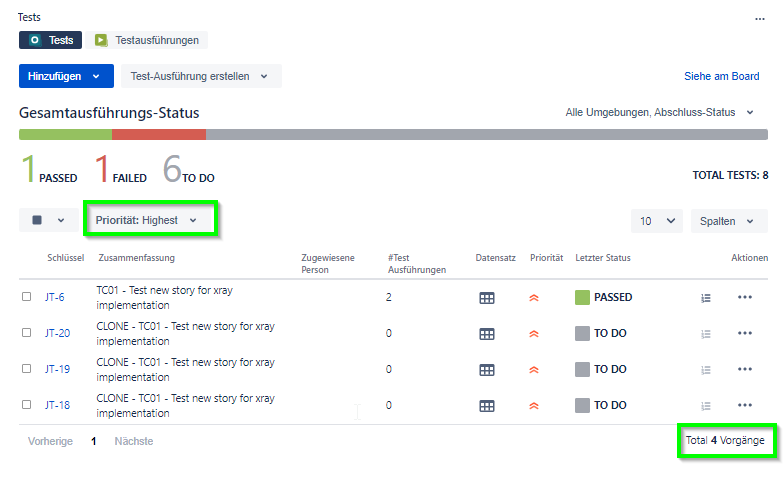The height and width of the screenshot is (499, 784).
Task: Open the test runs list icon for JT-6
Action: click(706, 298)
